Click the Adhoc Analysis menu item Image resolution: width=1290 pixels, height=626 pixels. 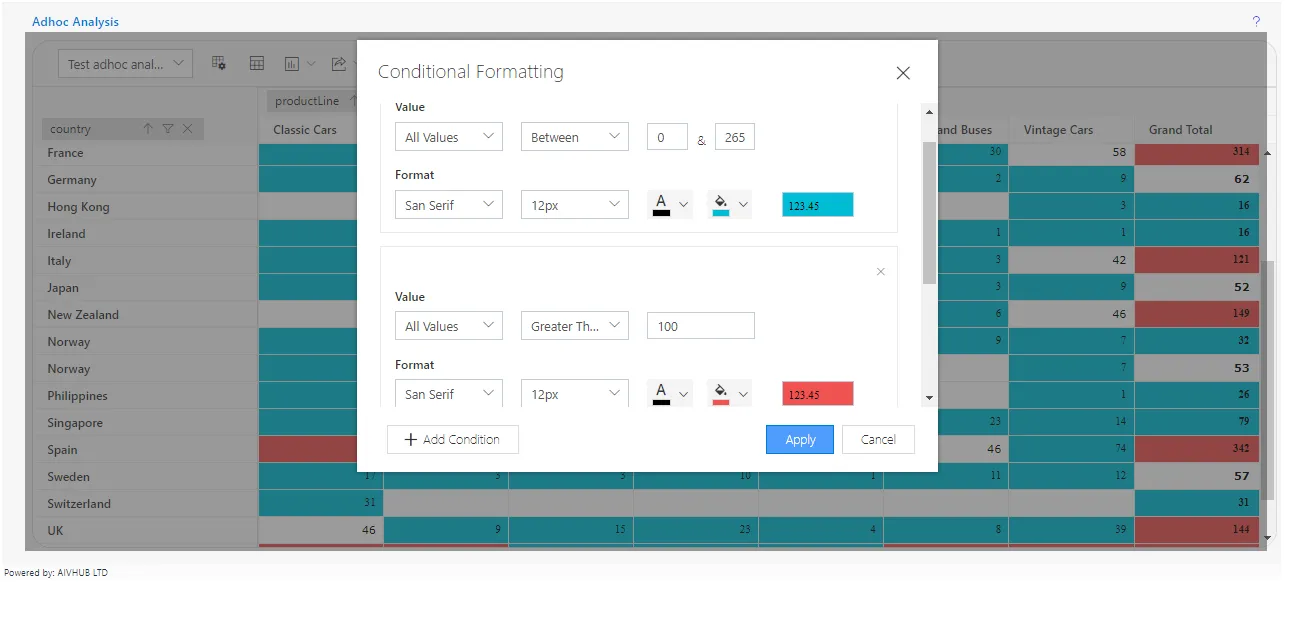[x=76, y=21]
